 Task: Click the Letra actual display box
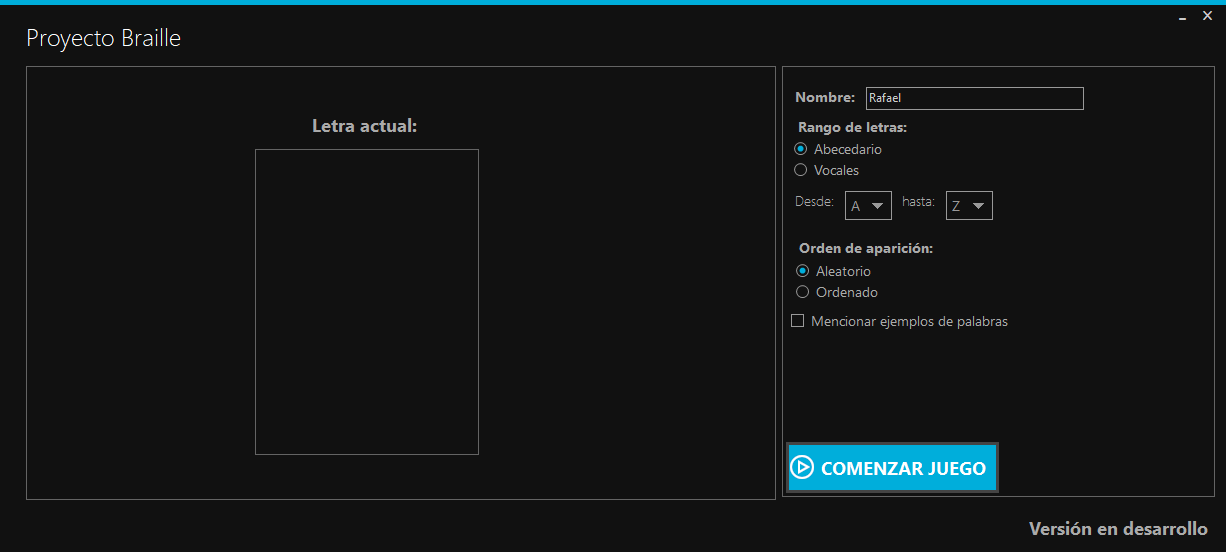click(x=367, y=302)
